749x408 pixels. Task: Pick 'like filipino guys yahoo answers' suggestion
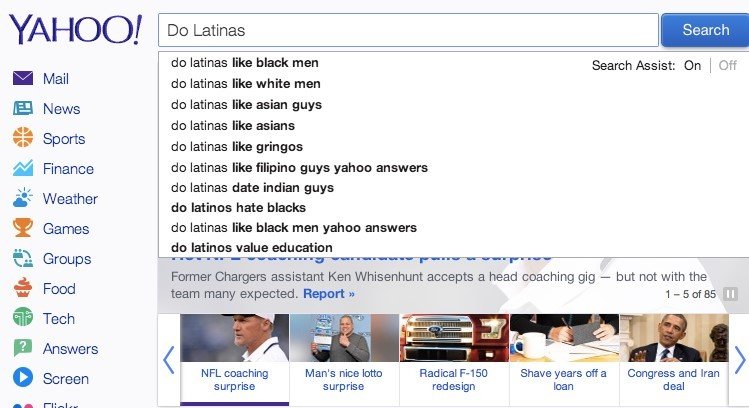tap(300, 168)
